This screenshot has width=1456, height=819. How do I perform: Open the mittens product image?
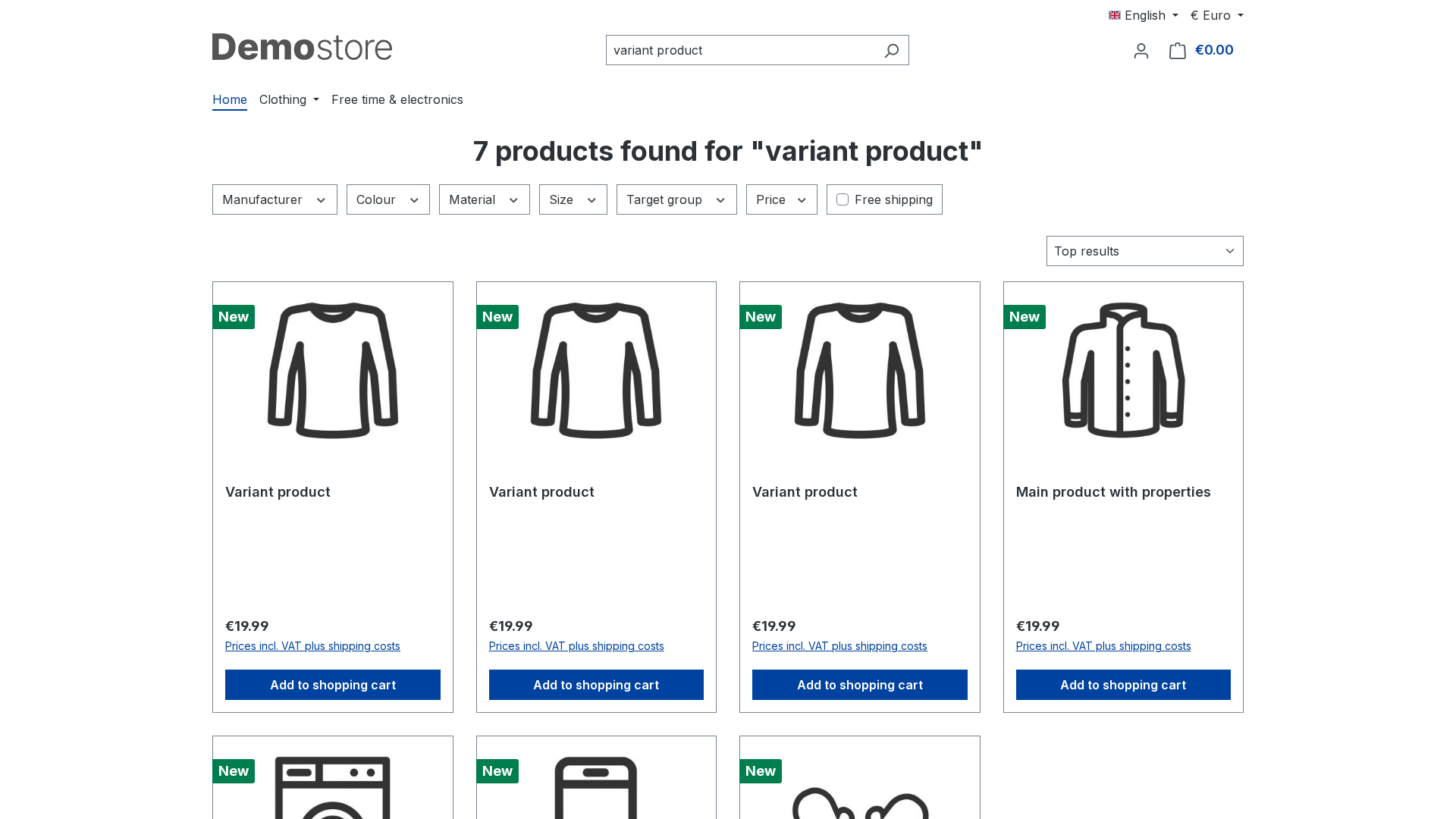click(x=860, y=802)
